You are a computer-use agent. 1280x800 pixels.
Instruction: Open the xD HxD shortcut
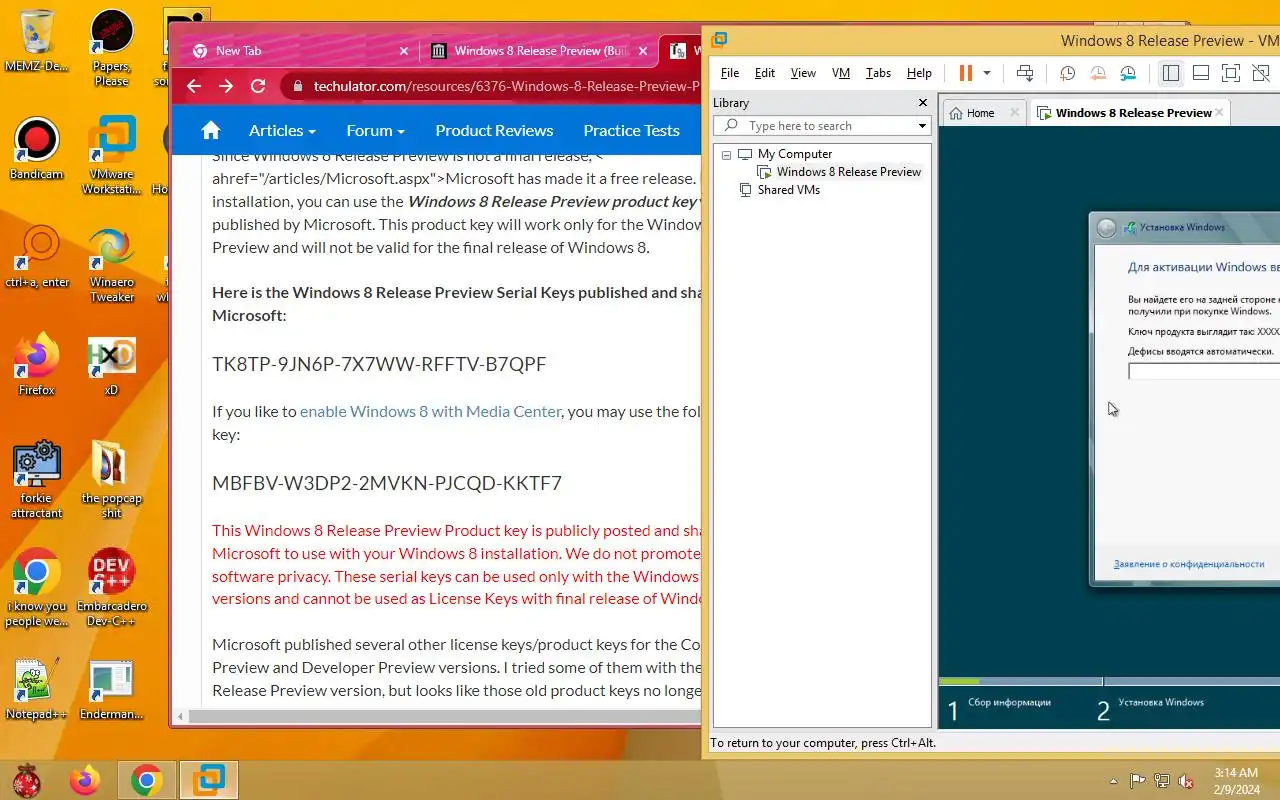(111, 365)
